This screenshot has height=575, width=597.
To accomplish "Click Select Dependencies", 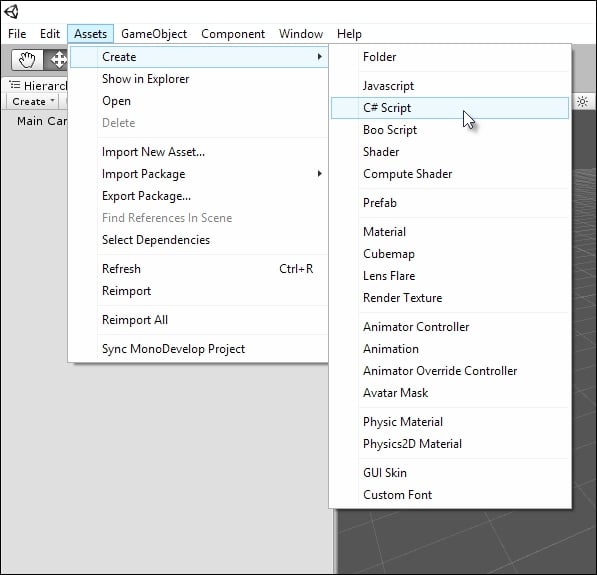I will pyautogui.click(x=199, y=240).
